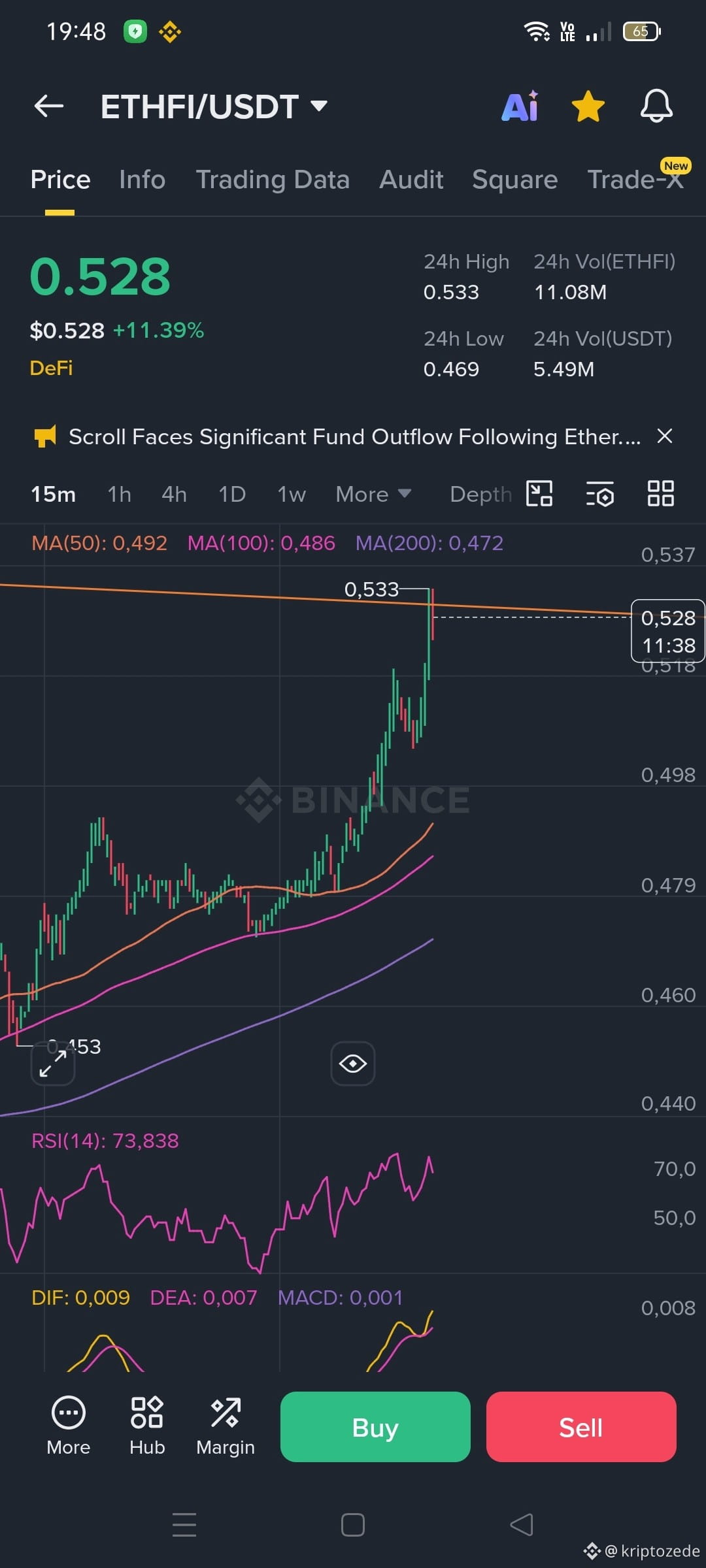
Task: Open Android recent apps menu button
Action: [184, 1525]
